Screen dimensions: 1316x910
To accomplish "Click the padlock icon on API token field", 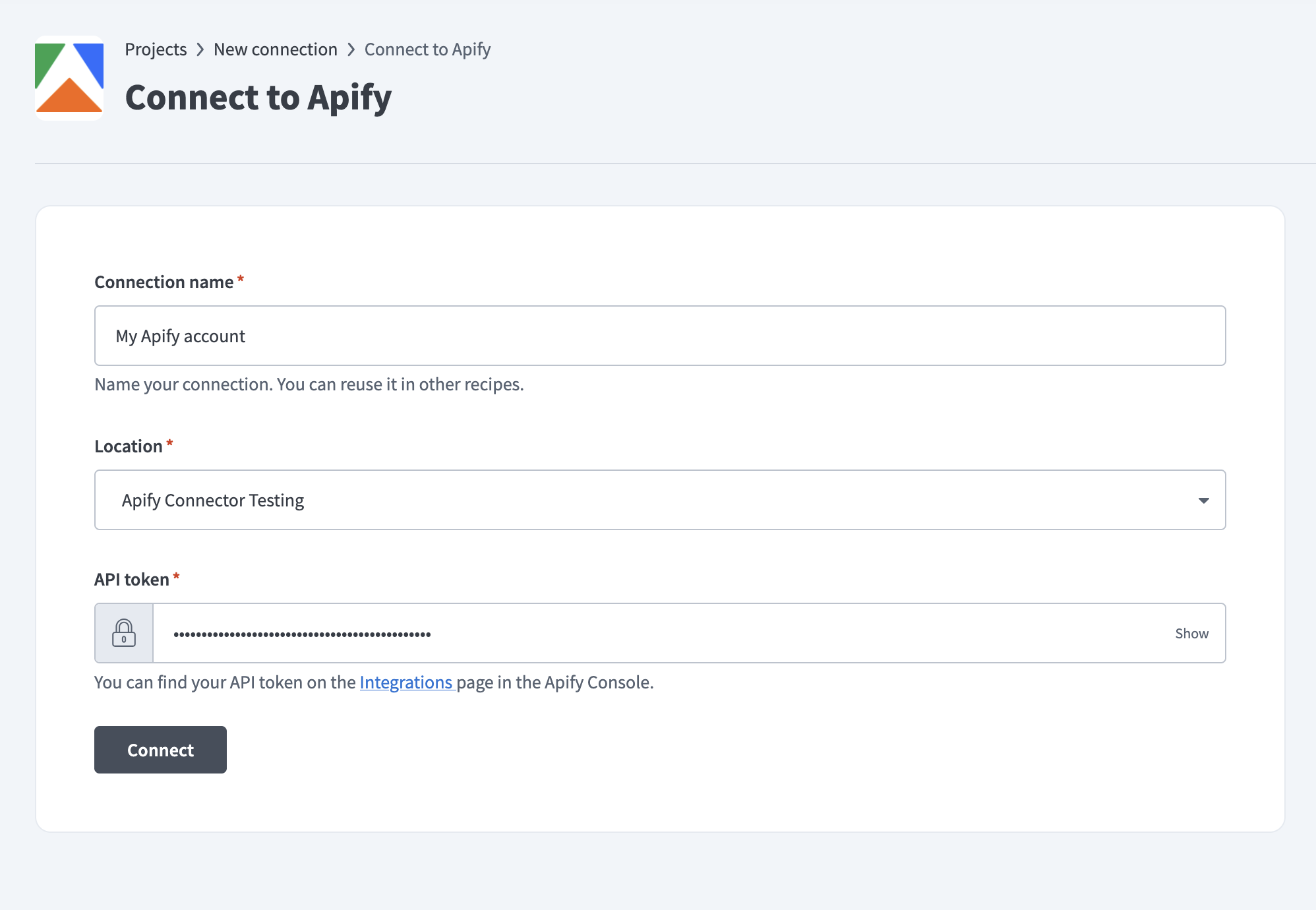I will coord(125,634).
